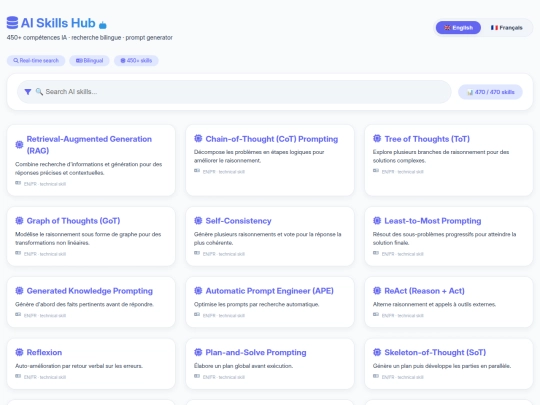540x405 pixels.
Task: Click the tagline '450+ compétences IA' under title
Action: [37, 38]
